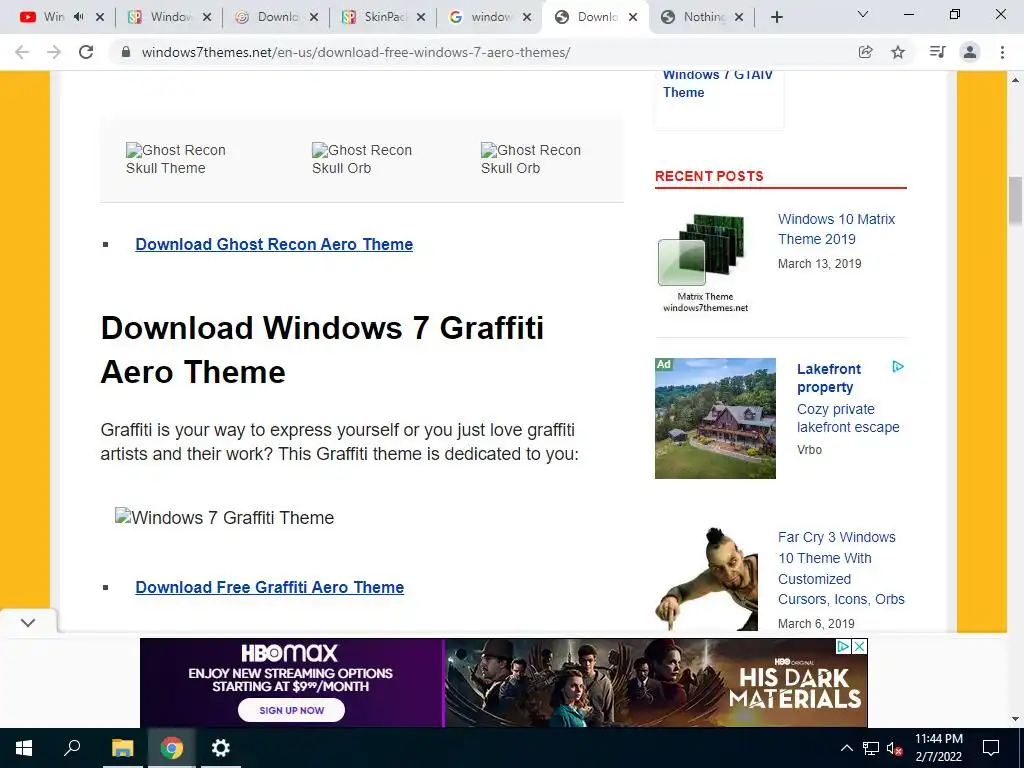Click AdChoices icon on HBO Max banner
This screenshot has height=768, width=1024.
[x=844, y=647]
